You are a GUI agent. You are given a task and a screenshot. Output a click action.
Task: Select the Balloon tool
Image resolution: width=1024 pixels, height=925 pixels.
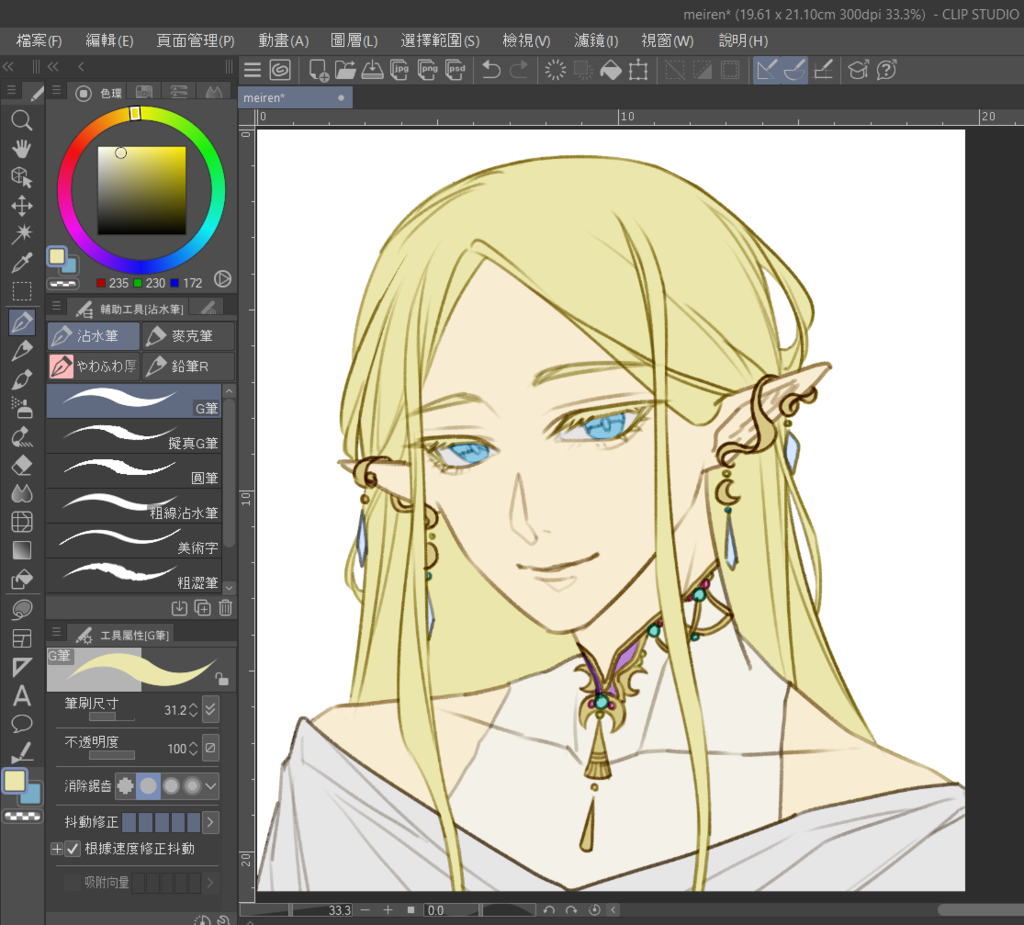click(22, 724)
